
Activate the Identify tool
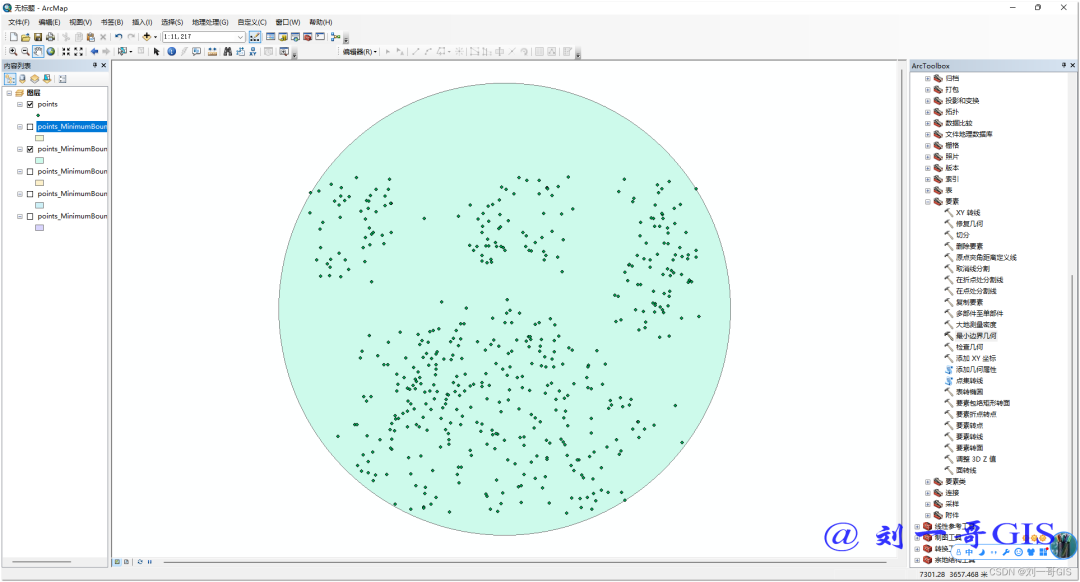coord(172,52)
